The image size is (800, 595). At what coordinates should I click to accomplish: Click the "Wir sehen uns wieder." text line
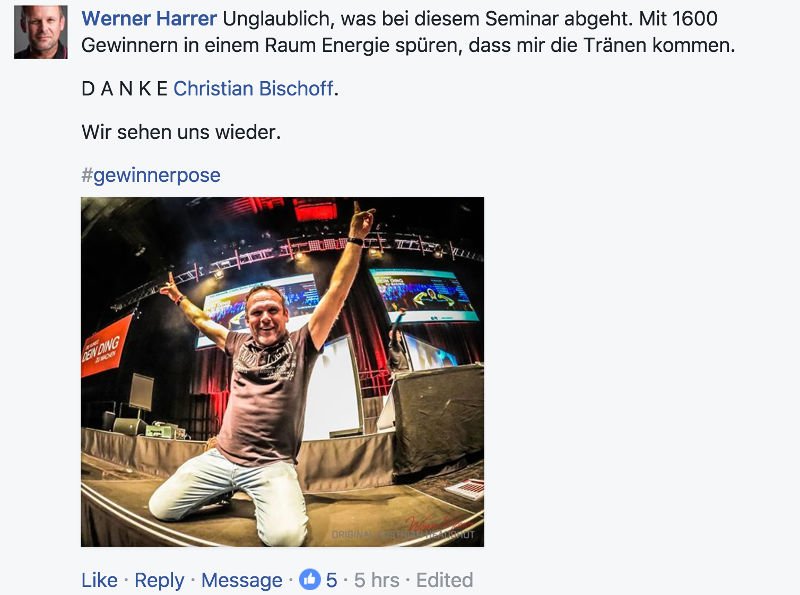click(181, 132)
